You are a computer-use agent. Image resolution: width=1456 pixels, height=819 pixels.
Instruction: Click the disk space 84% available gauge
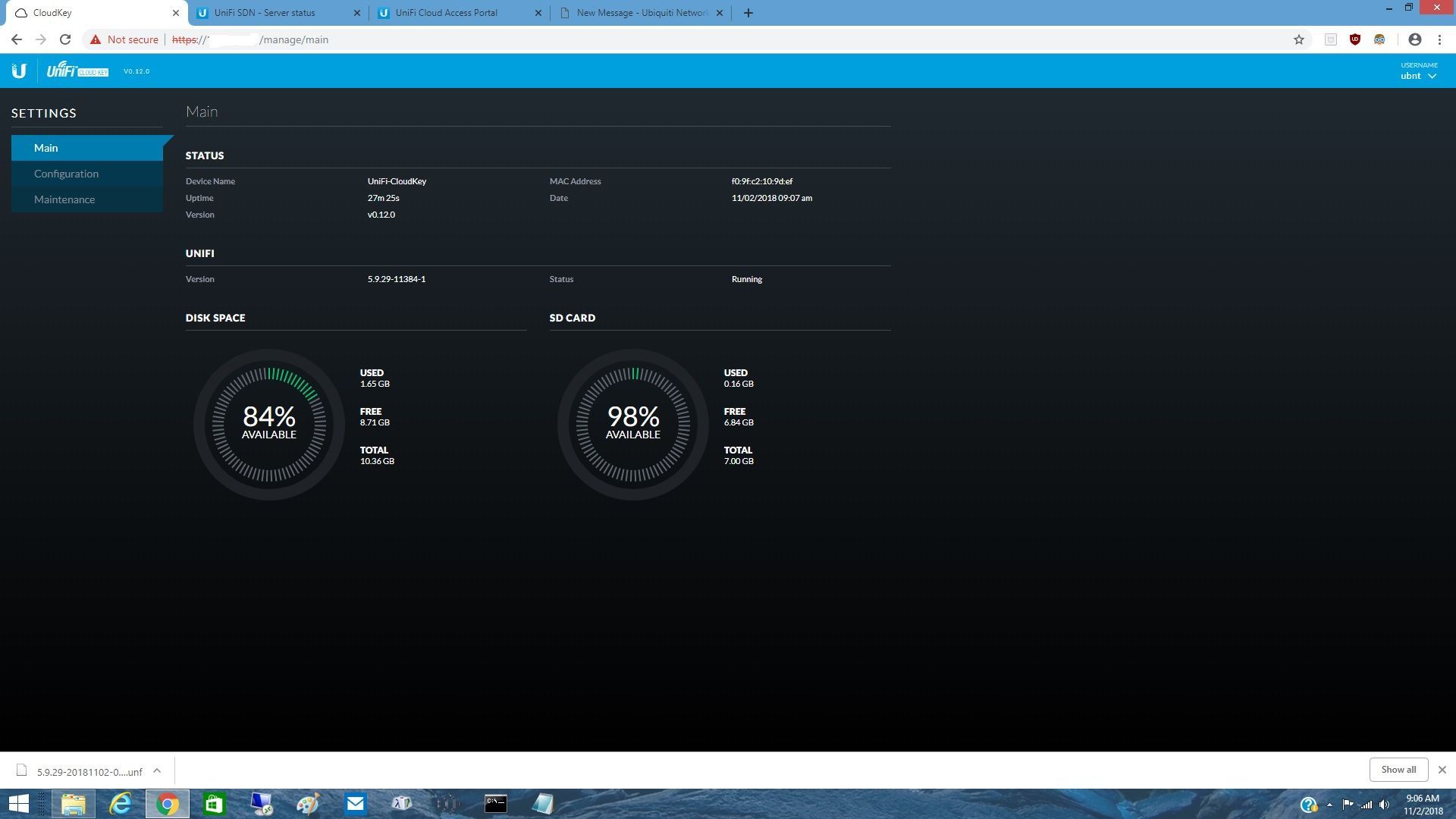tap(269, 424)
